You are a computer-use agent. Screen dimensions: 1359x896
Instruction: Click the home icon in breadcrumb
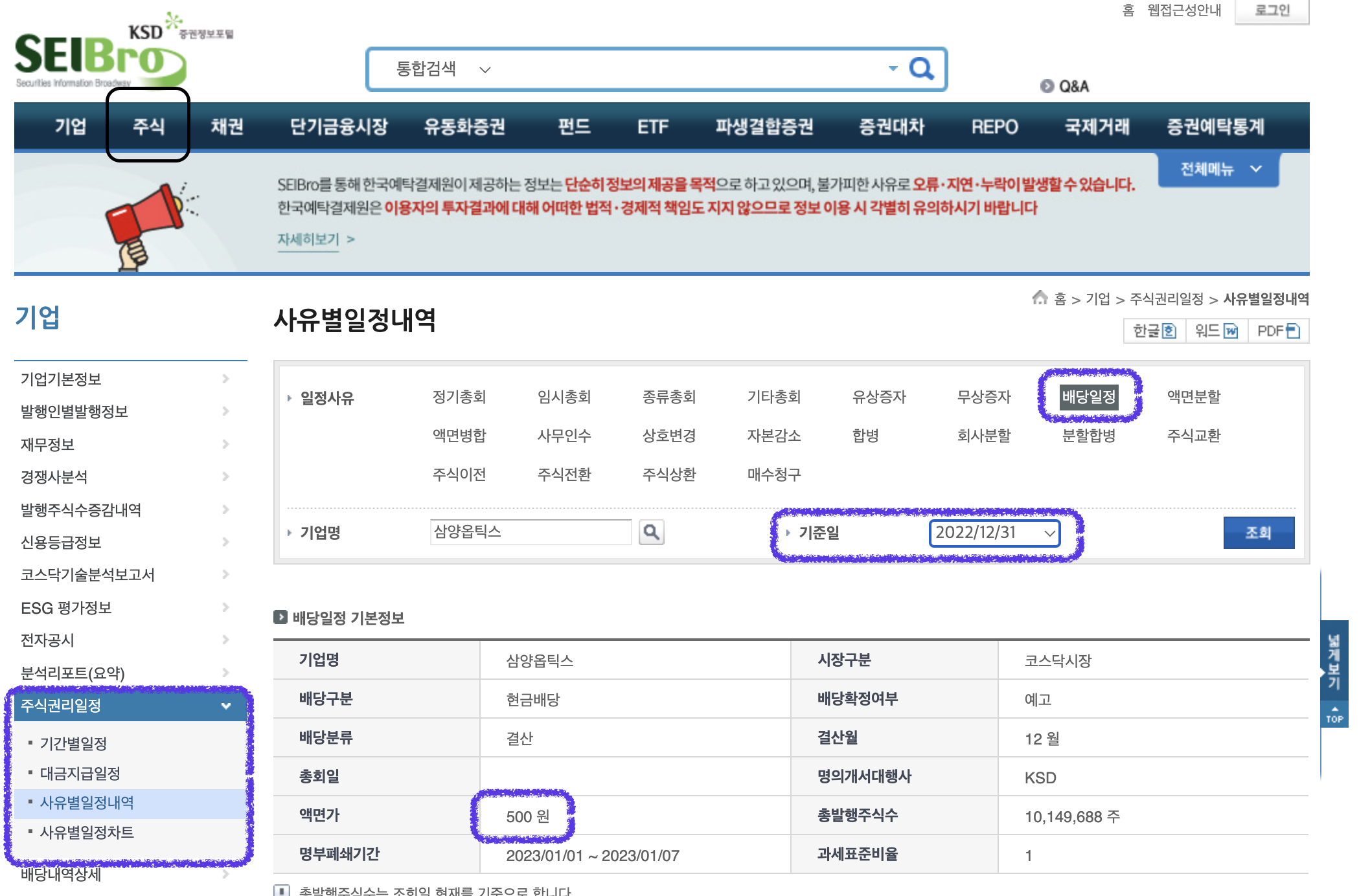[x=1040, y=297]
